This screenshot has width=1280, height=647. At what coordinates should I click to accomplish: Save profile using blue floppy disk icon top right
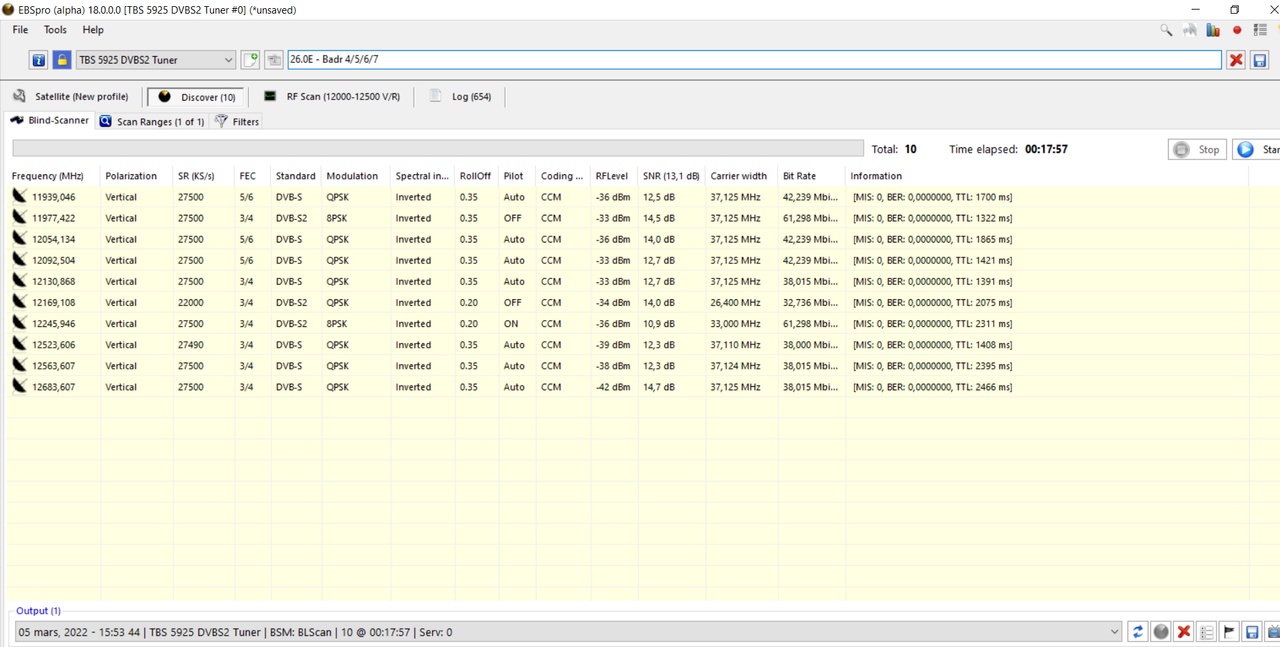point(1259,60)
